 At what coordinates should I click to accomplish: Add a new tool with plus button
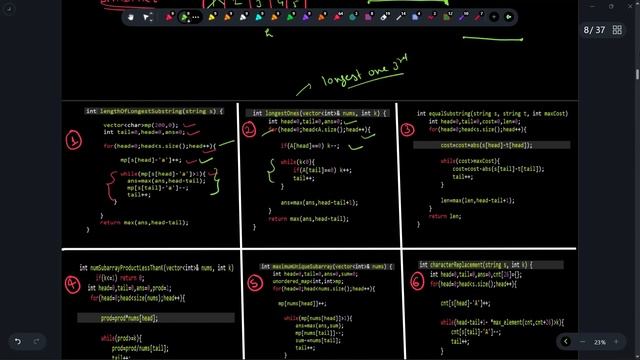pyautogui.click(x=494, y=17)
